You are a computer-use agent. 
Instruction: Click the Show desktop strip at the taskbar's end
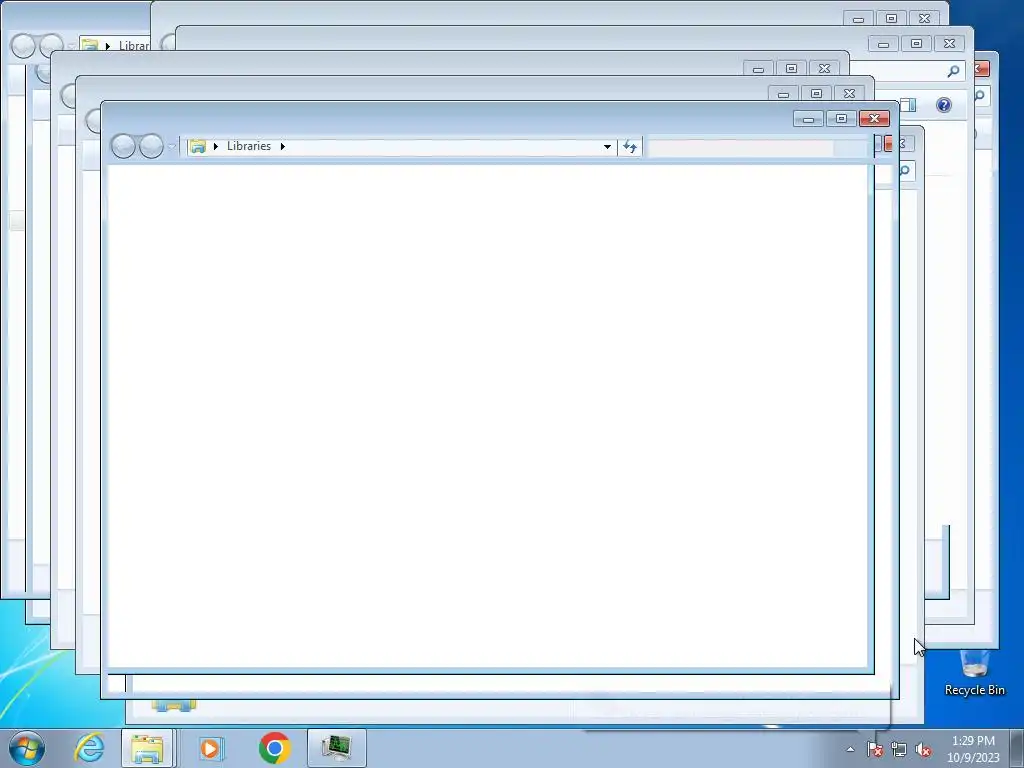coord(1017,748)
